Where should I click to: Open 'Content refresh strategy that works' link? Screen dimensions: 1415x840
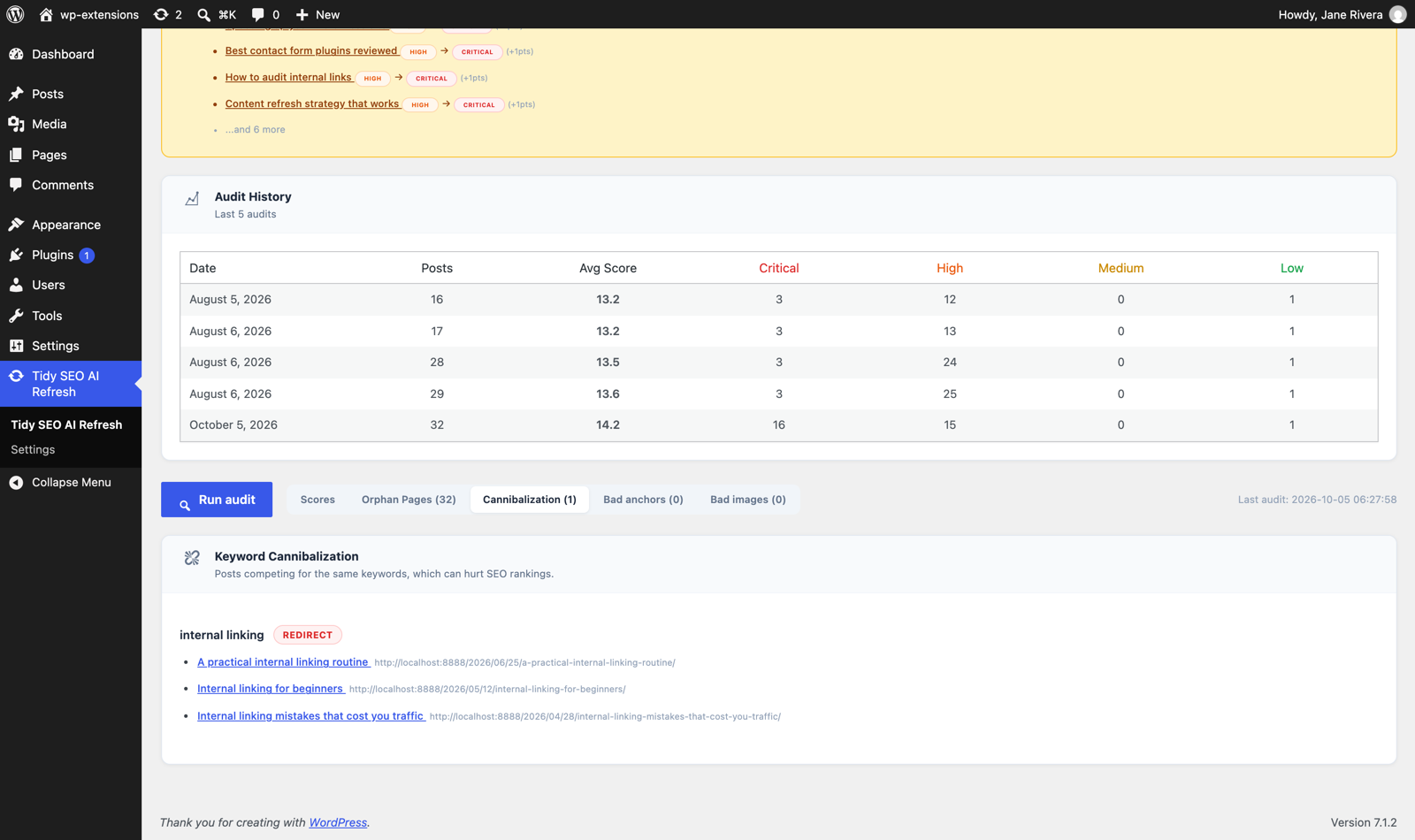(x=312, y=103)
